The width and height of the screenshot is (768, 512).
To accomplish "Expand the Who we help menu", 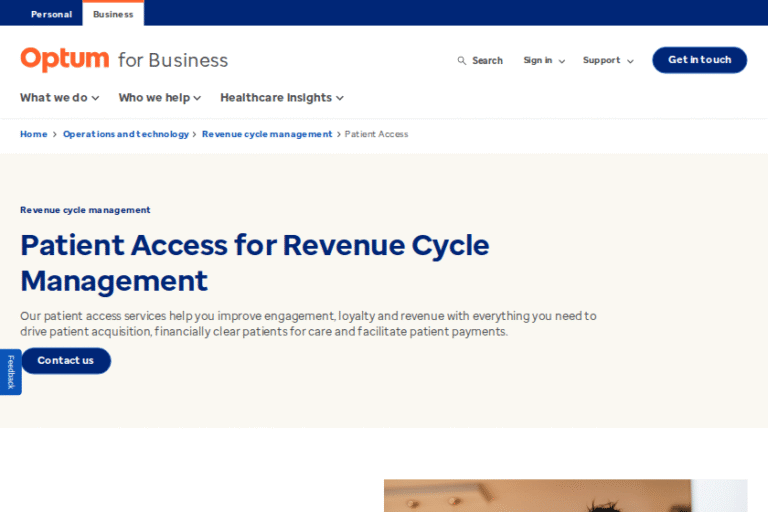I will coord(159,98).
